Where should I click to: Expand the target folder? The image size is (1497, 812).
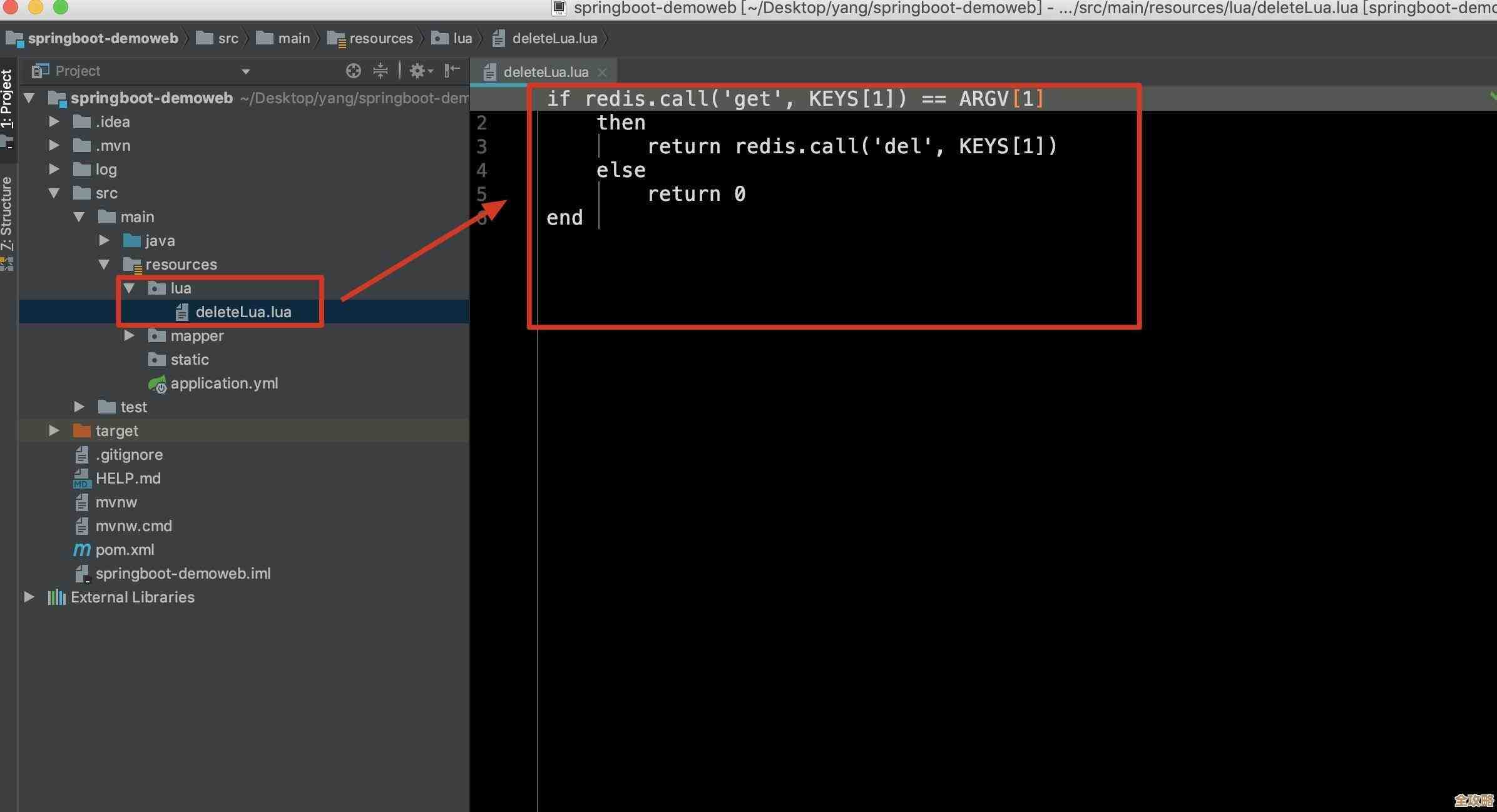(54, 431)
